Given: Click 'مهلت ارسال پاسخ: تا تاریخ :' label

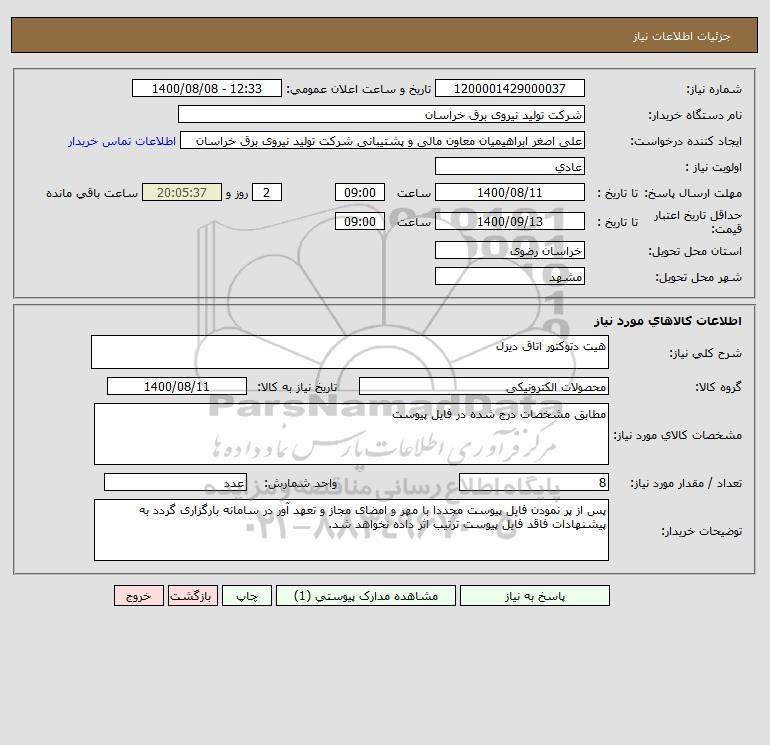Looking at the screenshot, I should [669, 193].
